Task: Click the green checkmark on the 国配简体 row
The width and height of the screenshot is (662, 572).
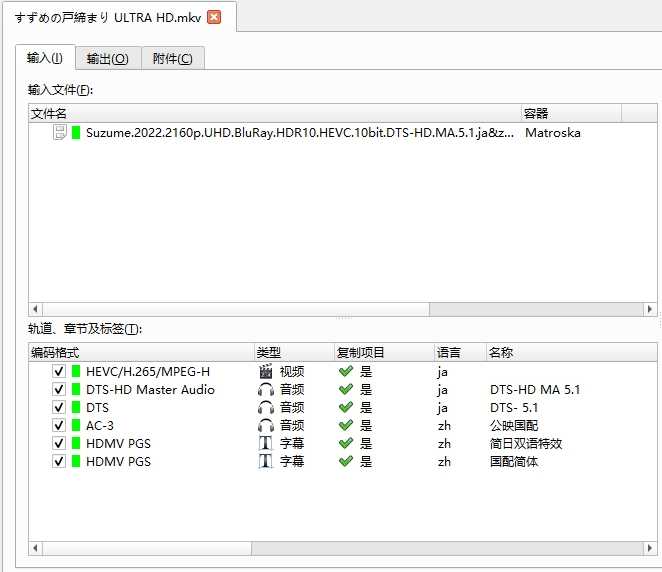Action: point(346,461)
